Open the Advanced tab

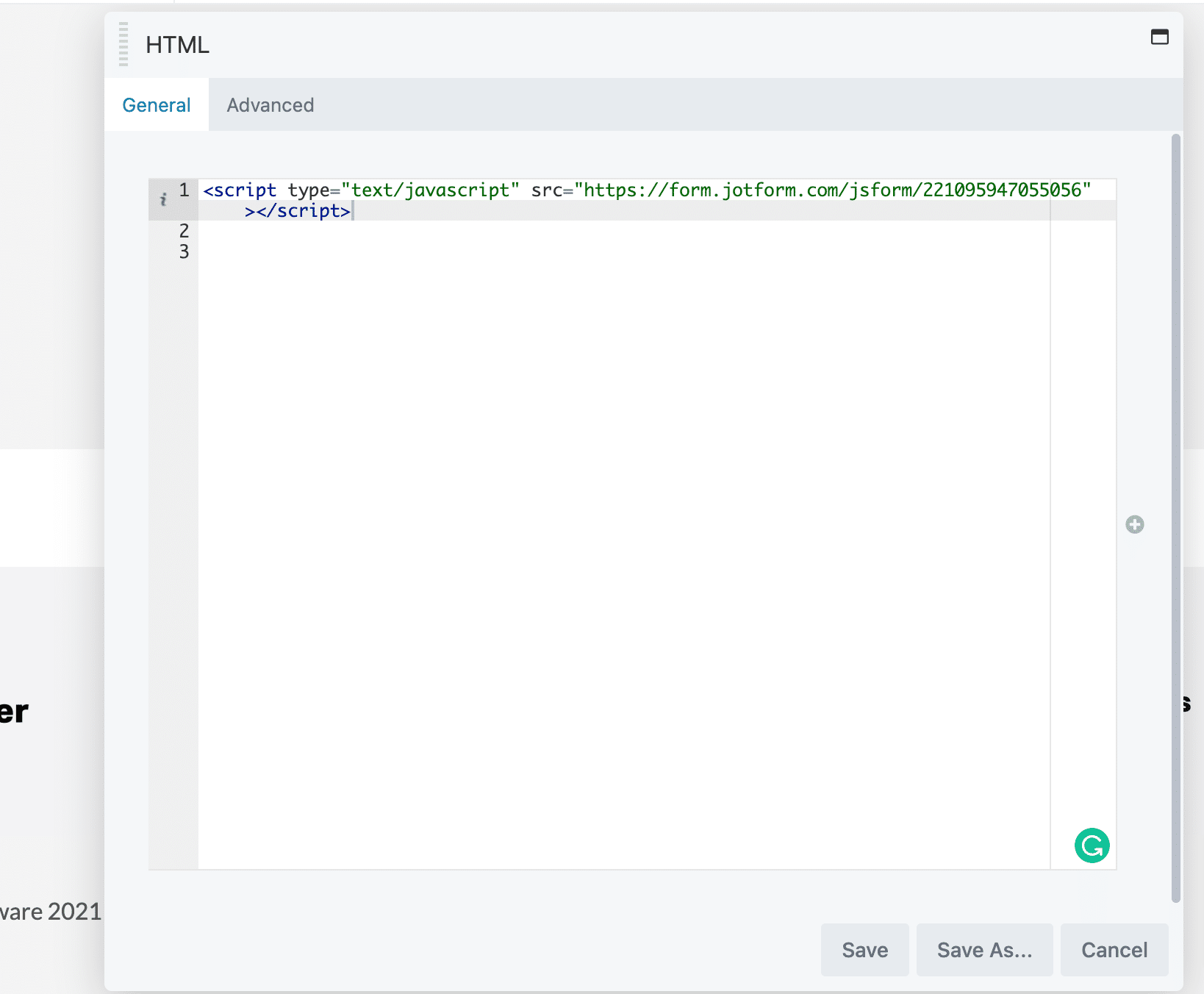click(270, 105)
